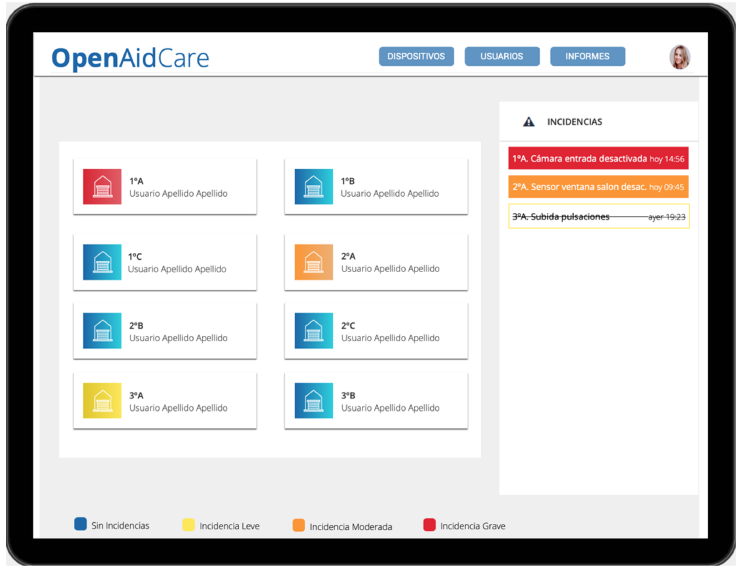Click the orange house icon for 2ºA
Image resolution: width=741 pixels, height=570 pixels.
pyautogui.click(x=314, y=262)
